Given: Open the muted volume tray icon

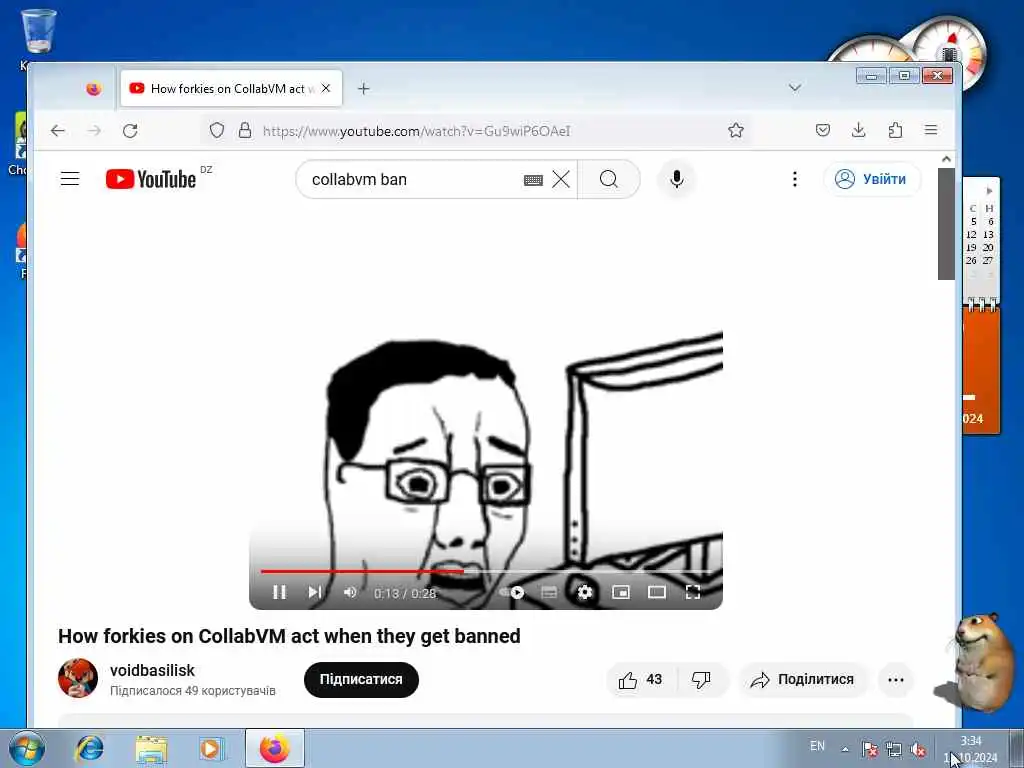Looking at the screenshot, I should tap(918, 749).
